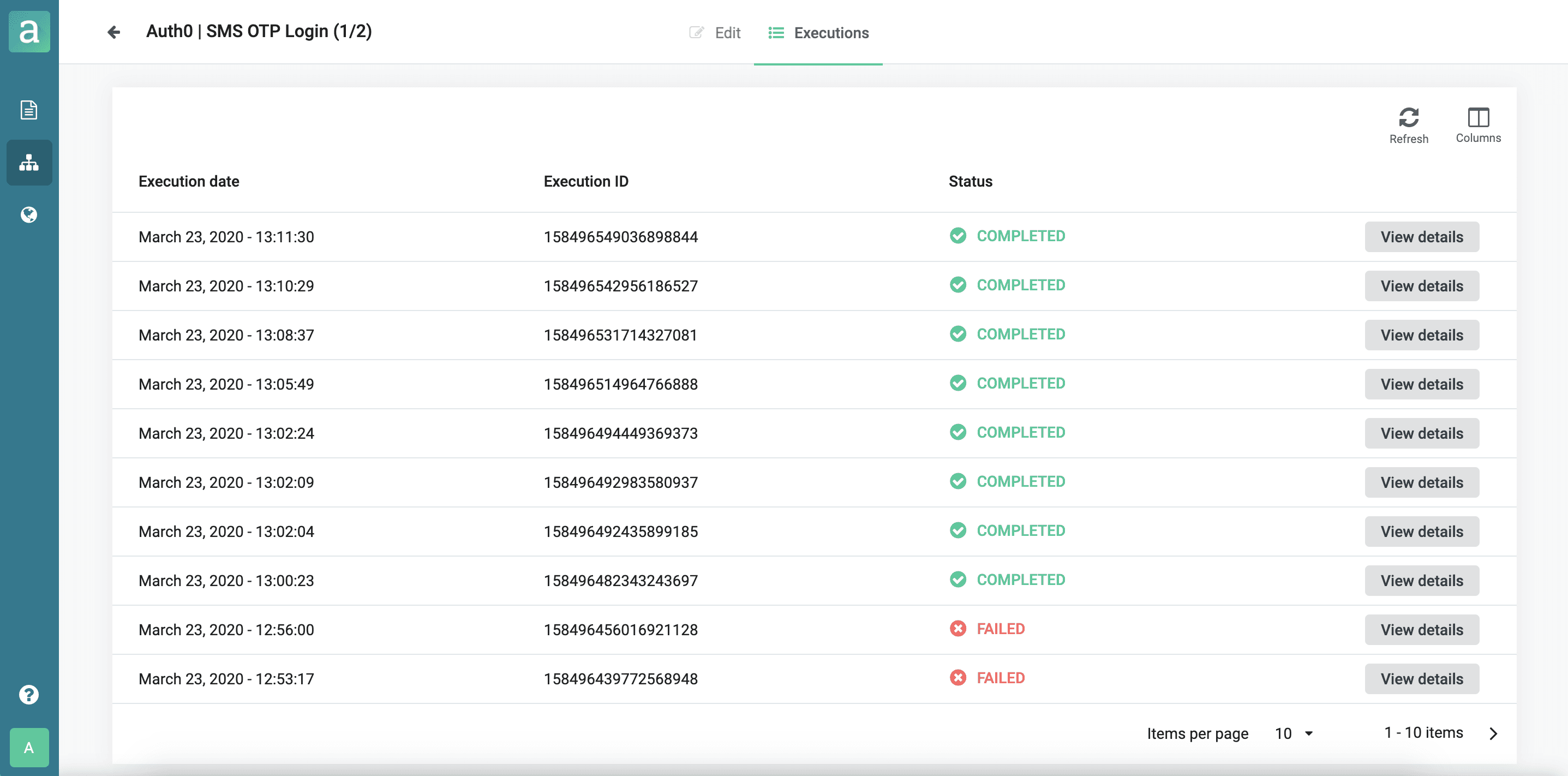View details for the 13:02:04 execution

(1421, 532)
